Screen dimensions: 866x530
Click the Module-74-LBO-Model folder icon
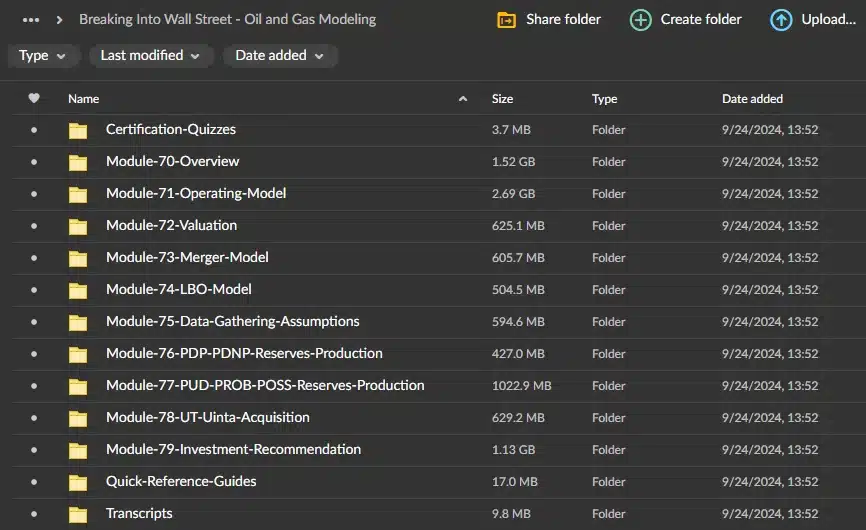78,290
